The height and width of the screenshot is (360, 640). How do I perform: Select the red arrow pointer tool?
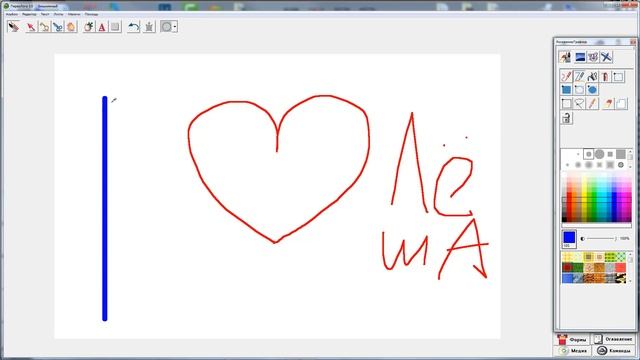pos(31,27)
